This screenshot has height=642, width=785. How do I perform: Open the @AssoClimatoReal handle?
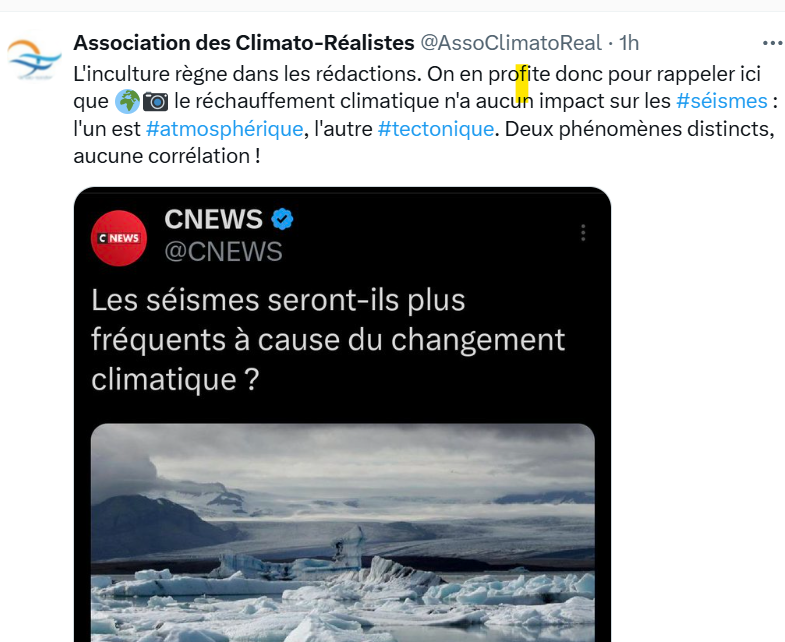(510, 43)
